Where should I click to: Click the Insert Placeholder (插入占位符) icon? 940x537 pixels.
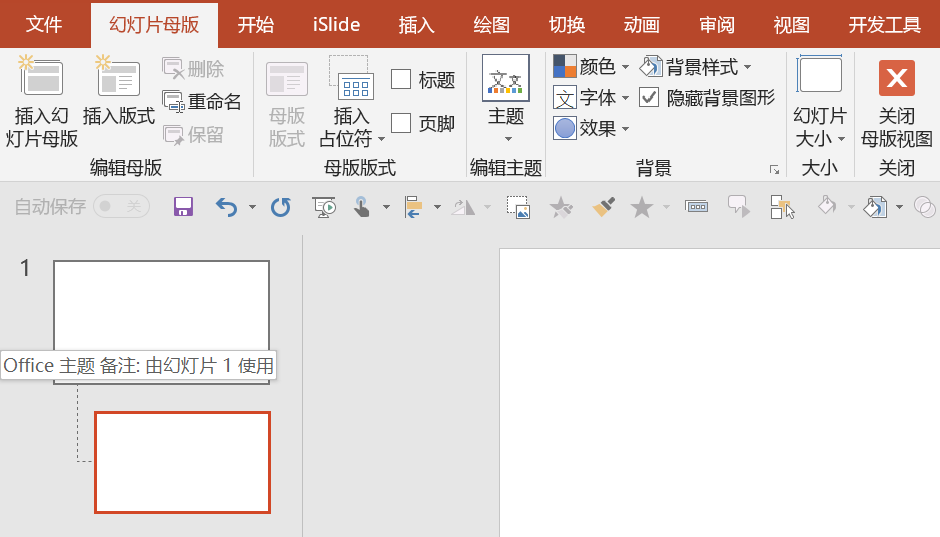351,78
